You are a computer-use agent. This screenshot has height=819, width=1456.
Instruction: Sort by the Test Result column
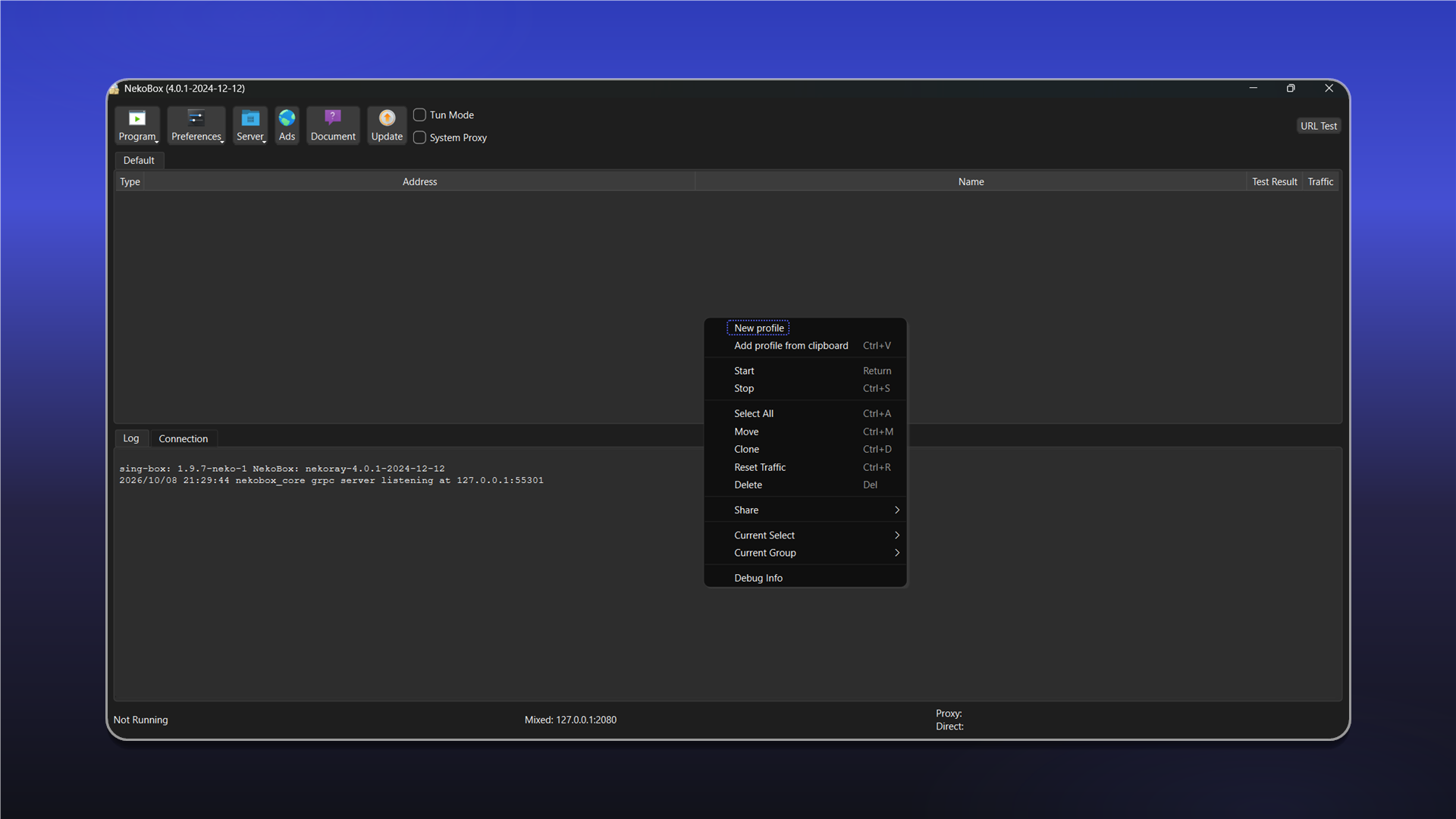[1274, 182]
